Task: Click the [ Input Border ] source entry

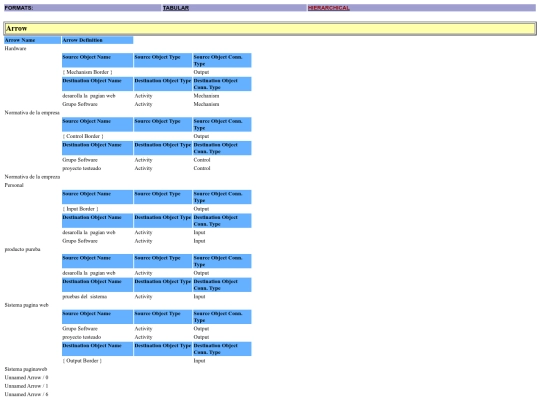Action: (80, 209)
